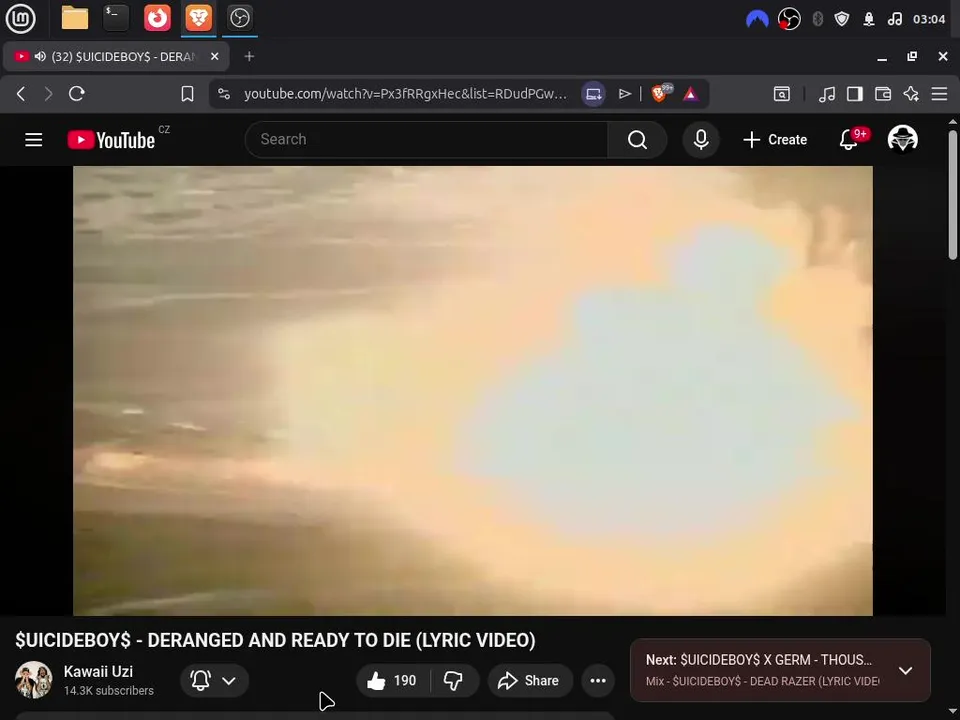View site settings icon in address bar
The width and height of the screenshot is (960, 720).
[224, 94]
